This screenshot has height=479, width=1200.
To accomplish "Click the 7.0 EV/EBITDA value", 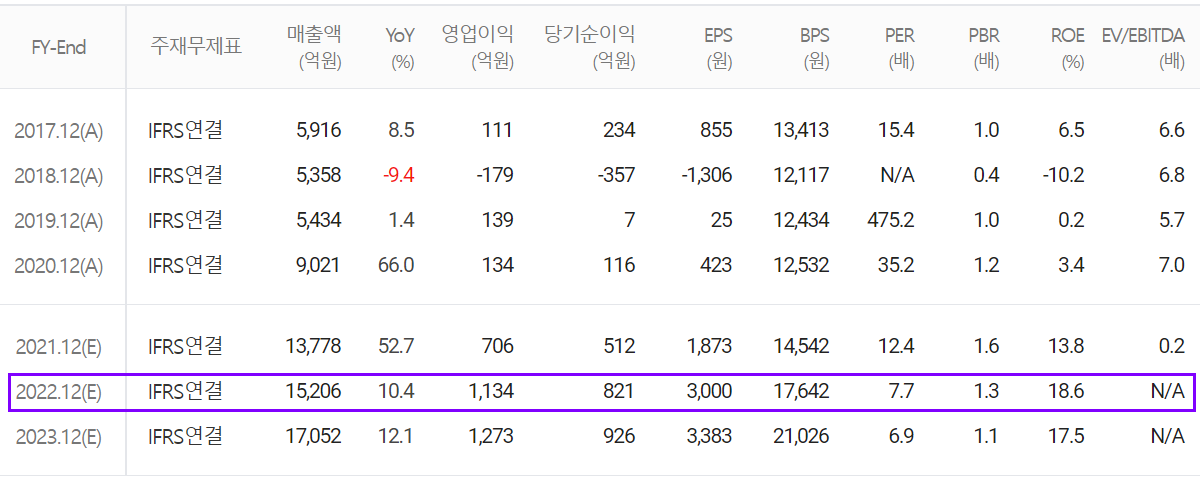I will click(1173, 265).
